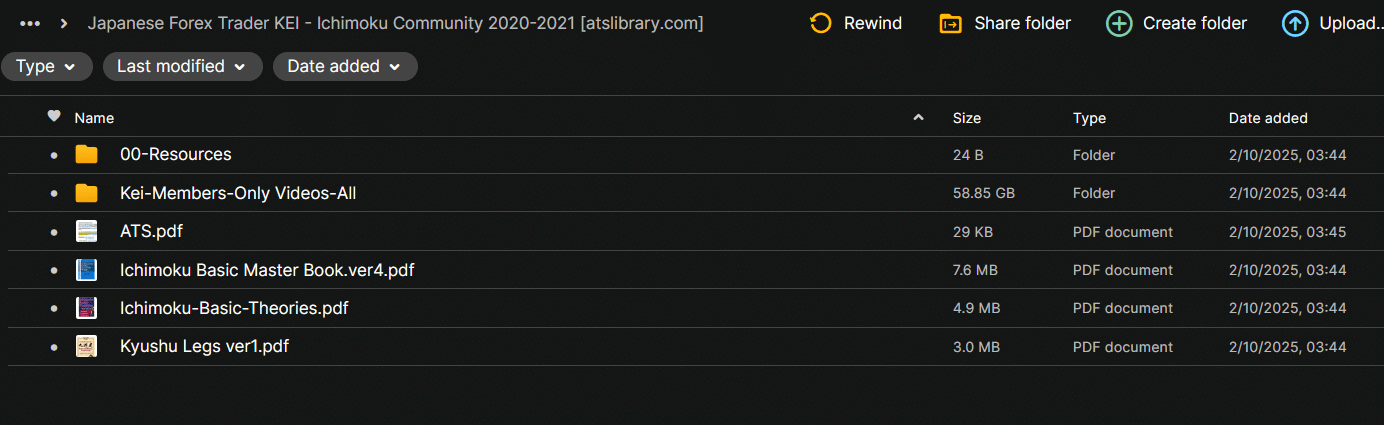Expand breadcrumb path ellipsis
Viewport: 1384px width, 425px height.
click(x=30, y=23)
